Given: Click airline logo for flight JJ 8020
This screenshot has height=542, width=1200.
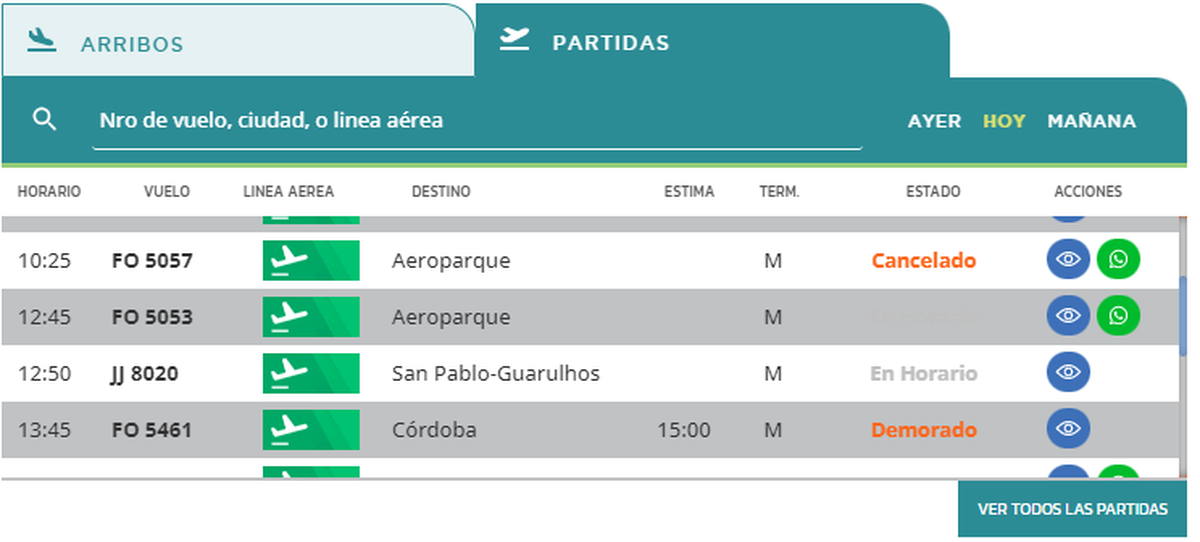Looking at the screenshot, I should (310, 373).
